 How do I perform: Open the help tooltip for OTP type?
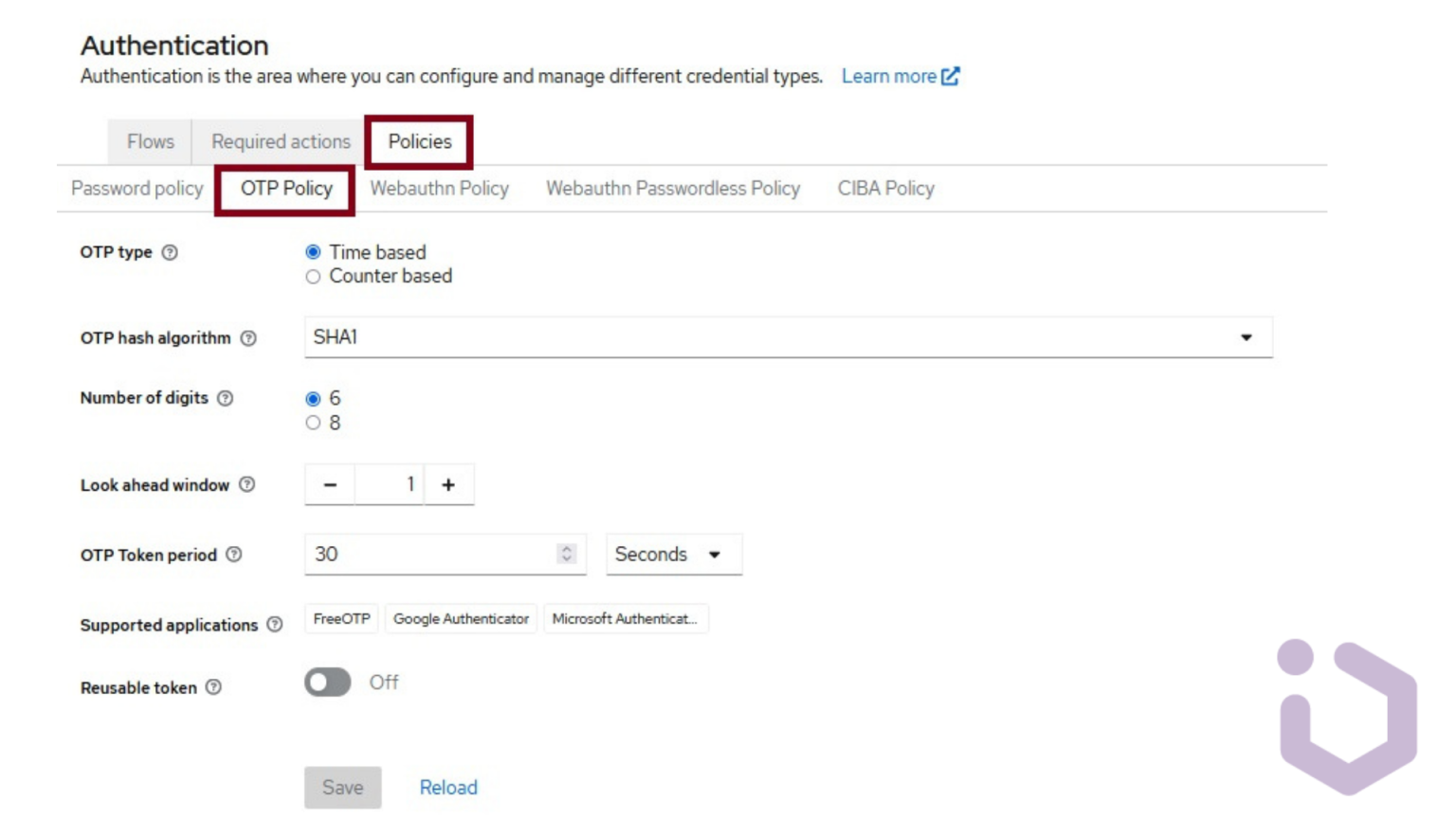pyautogui.click(x=172, y=251)
